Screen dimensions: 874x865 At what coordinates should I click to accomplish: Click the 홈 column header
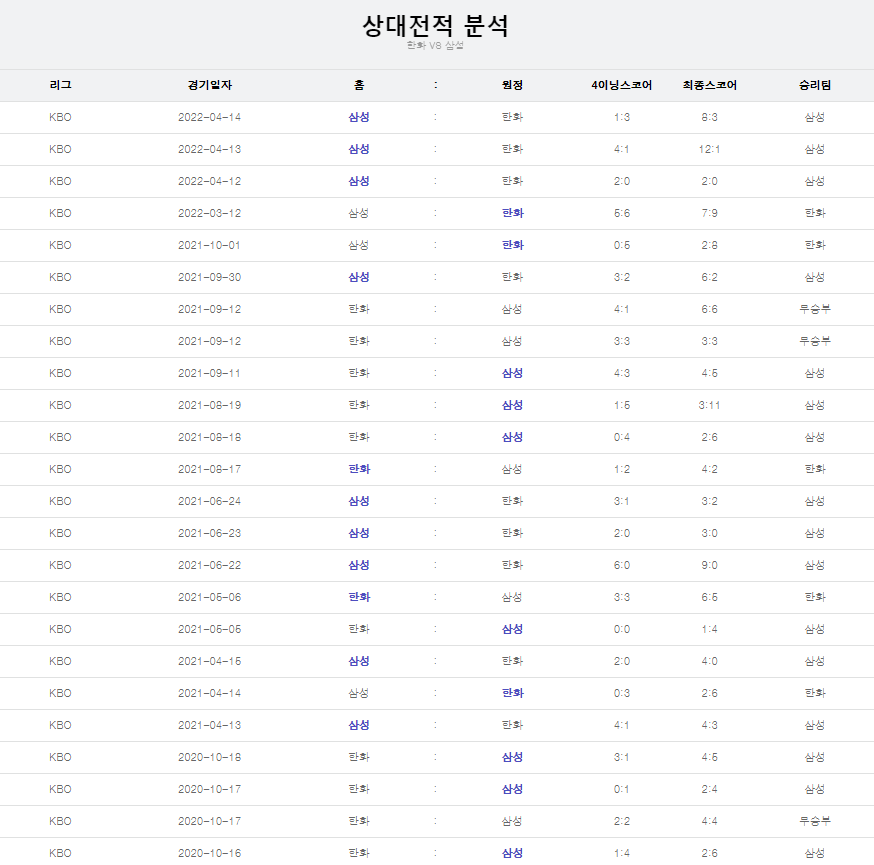click(359, 85)
